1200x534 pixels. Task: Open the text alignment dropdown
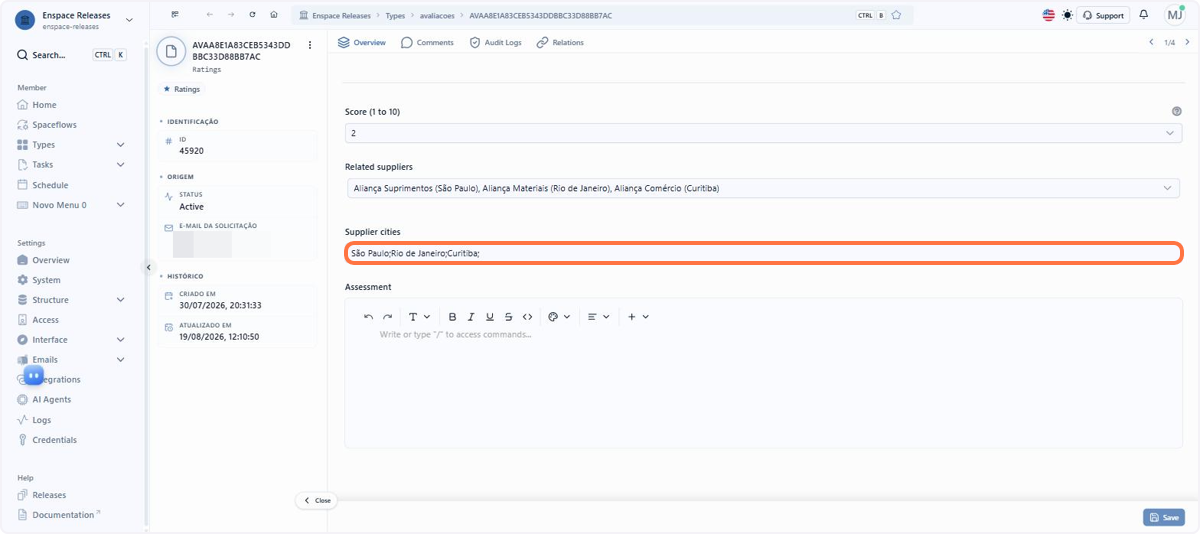[598, 316]
